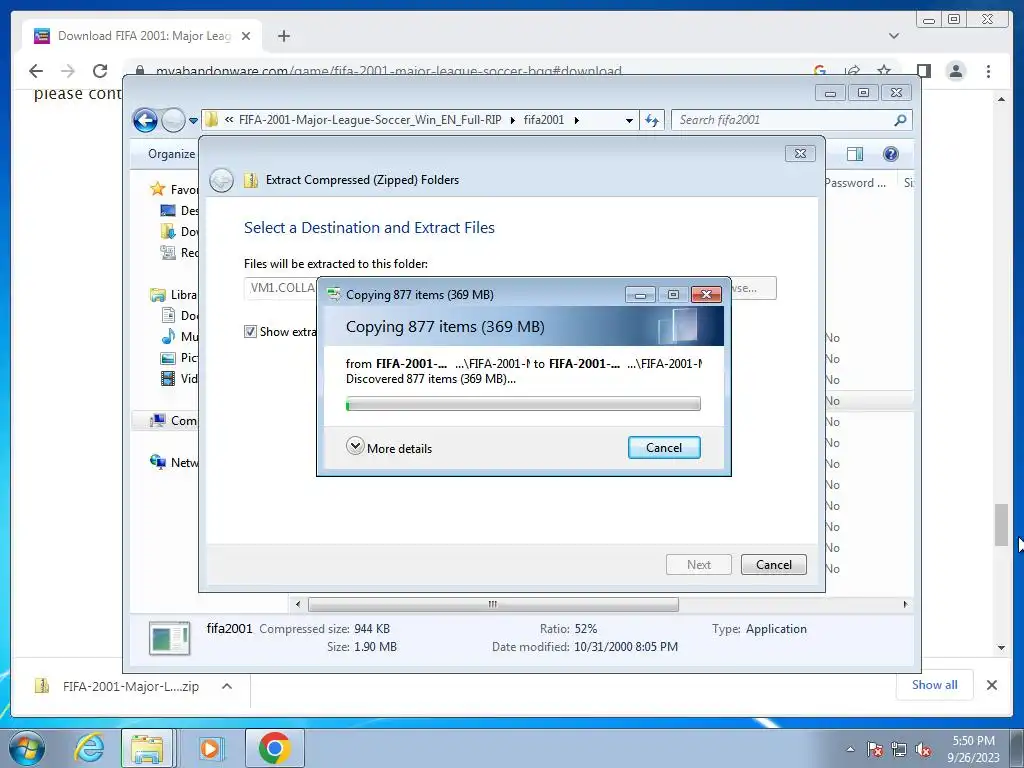Click the Explorer refresh button
This screenshot has height=768, width=1024.
point(652,120)
